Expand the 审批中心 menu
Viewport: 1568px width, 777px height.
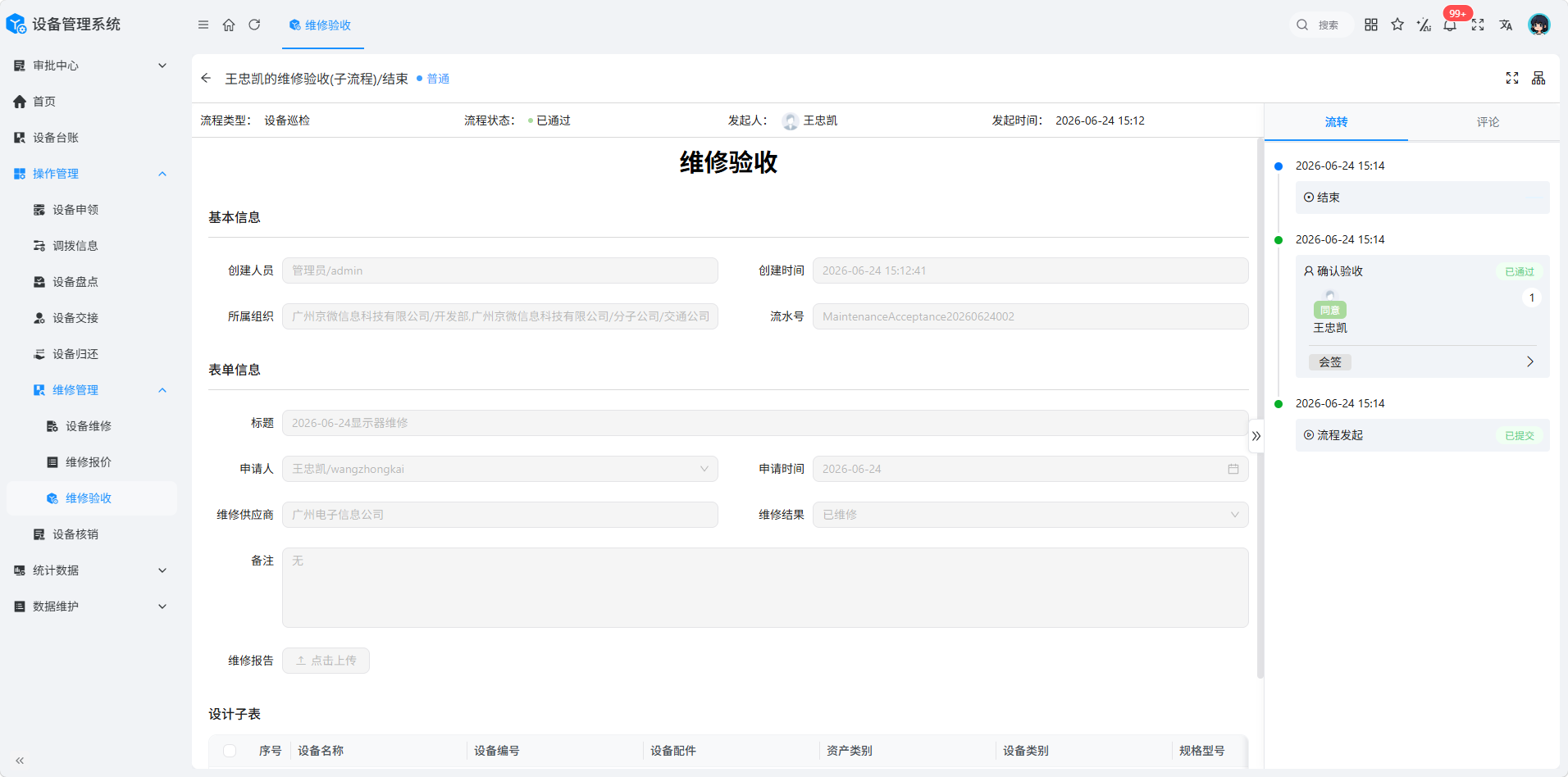coord(90,66)
